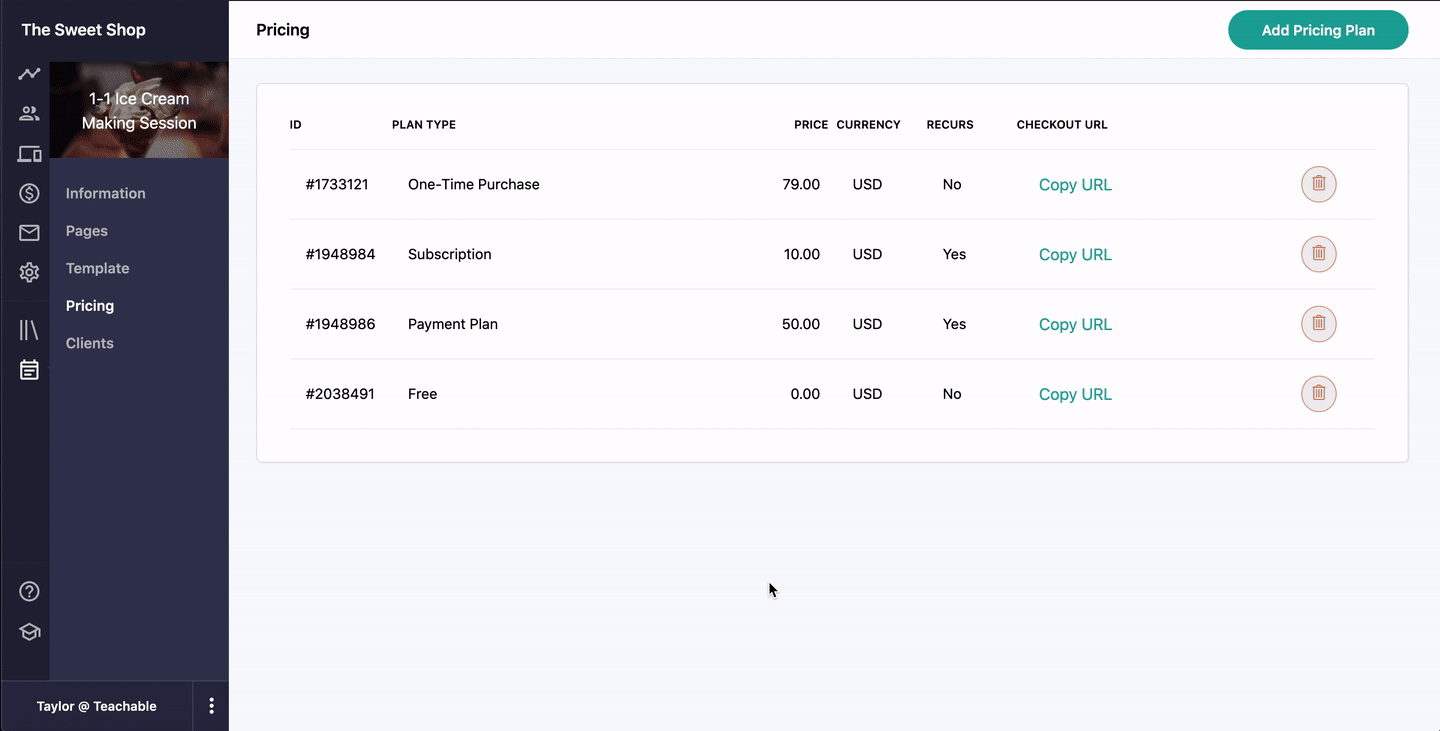Open the Settings gear icon
This screenshot has height=731, width=1440.
(x=29, y=272)
